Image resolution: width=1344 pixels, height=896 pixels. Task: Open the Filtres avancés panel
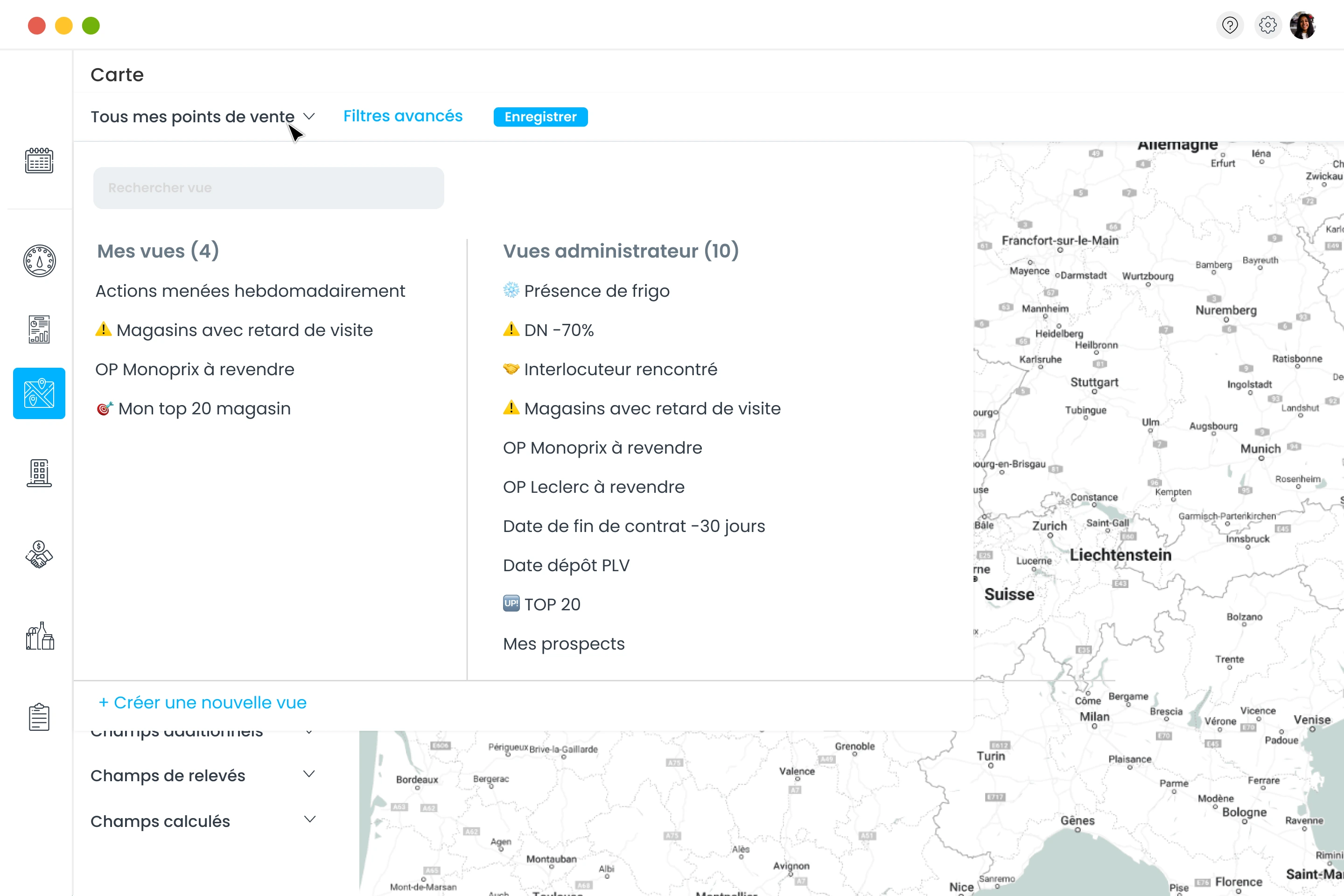(x=403, y=115)
